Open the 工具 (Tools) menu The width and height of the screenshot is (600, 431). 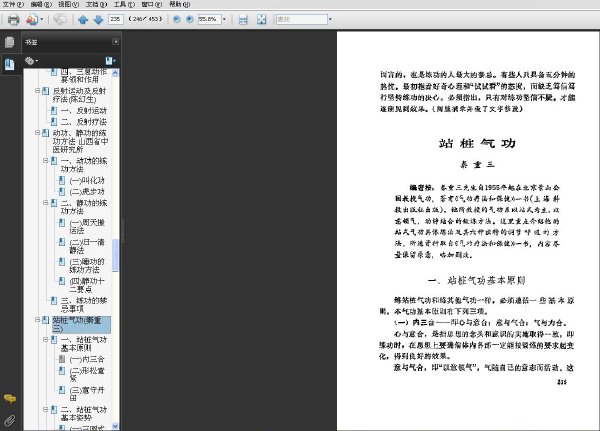click(124, 4)
